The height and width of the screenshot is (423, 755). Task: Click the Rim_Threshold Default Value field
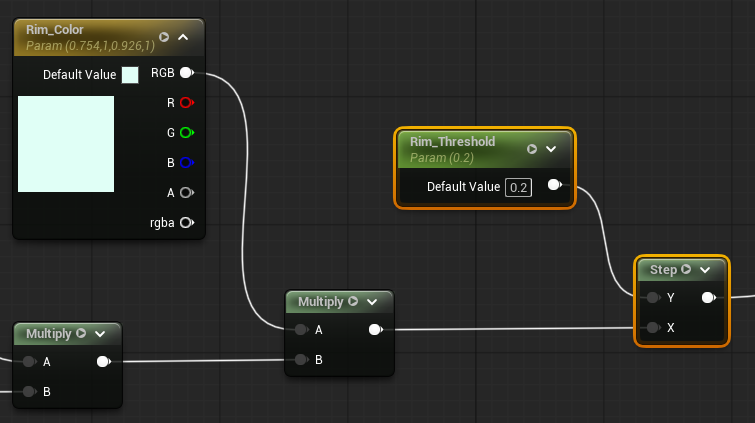point(518,187)
